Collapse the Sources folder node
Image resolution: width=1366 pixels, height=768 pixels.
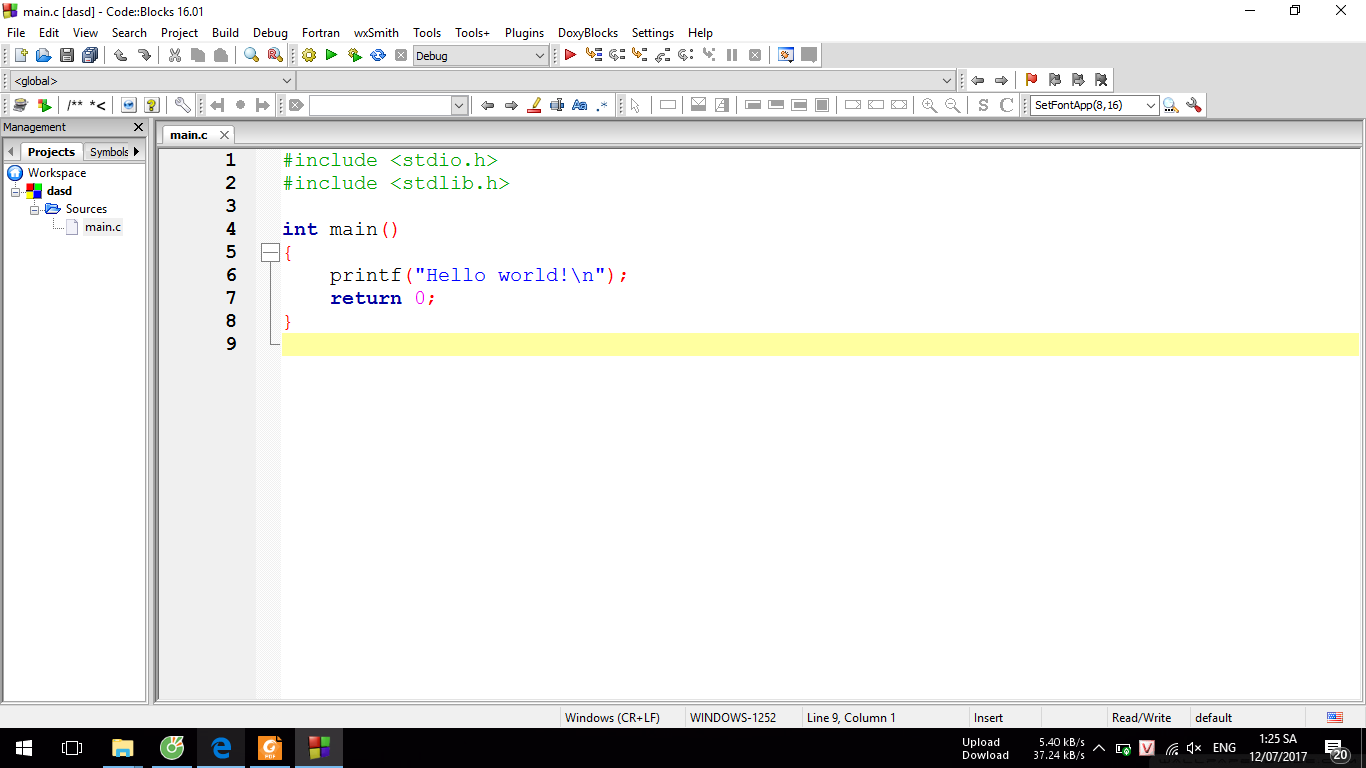click(x=34, y=209)
